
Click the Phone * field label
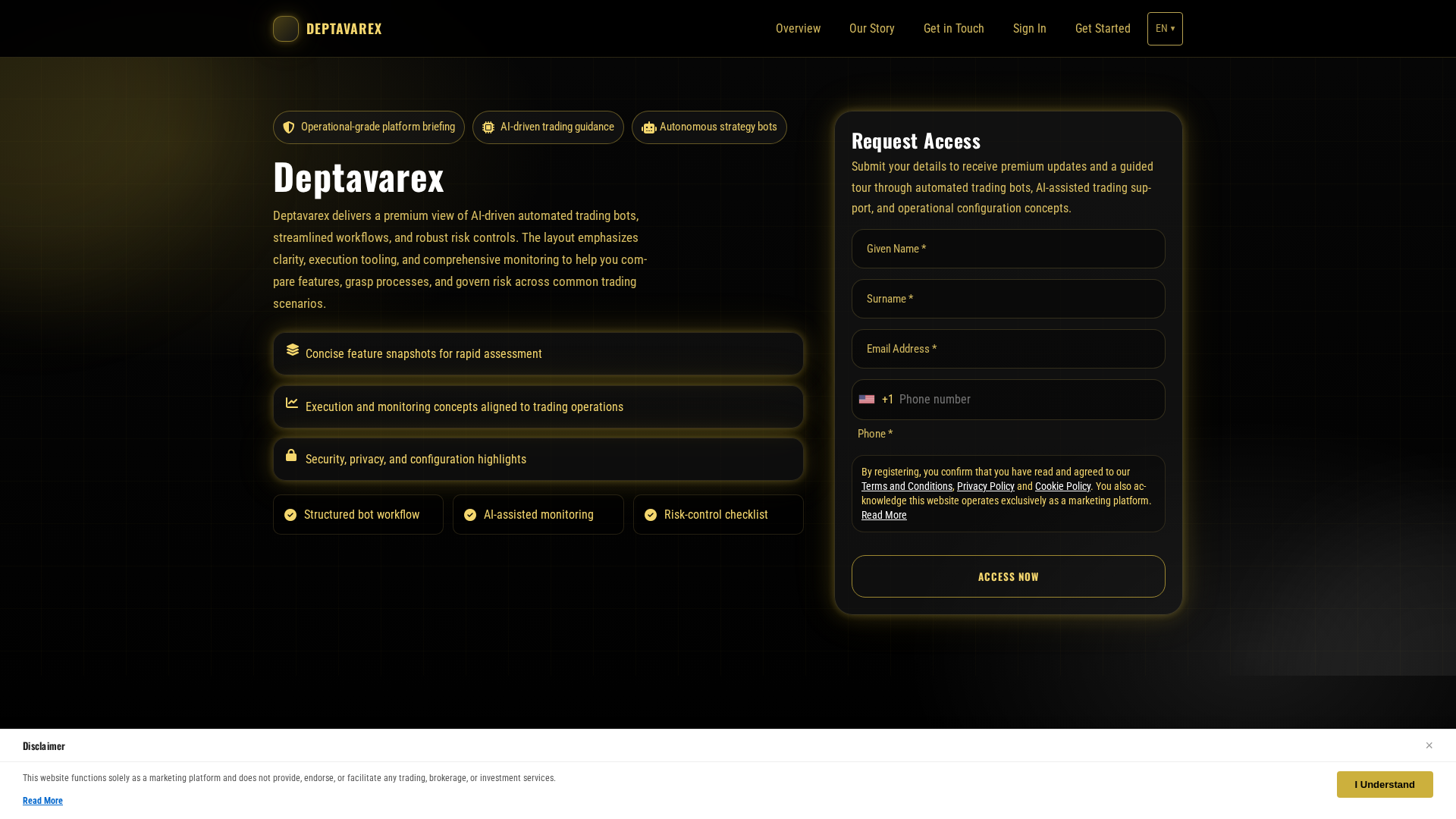(875, 434)
